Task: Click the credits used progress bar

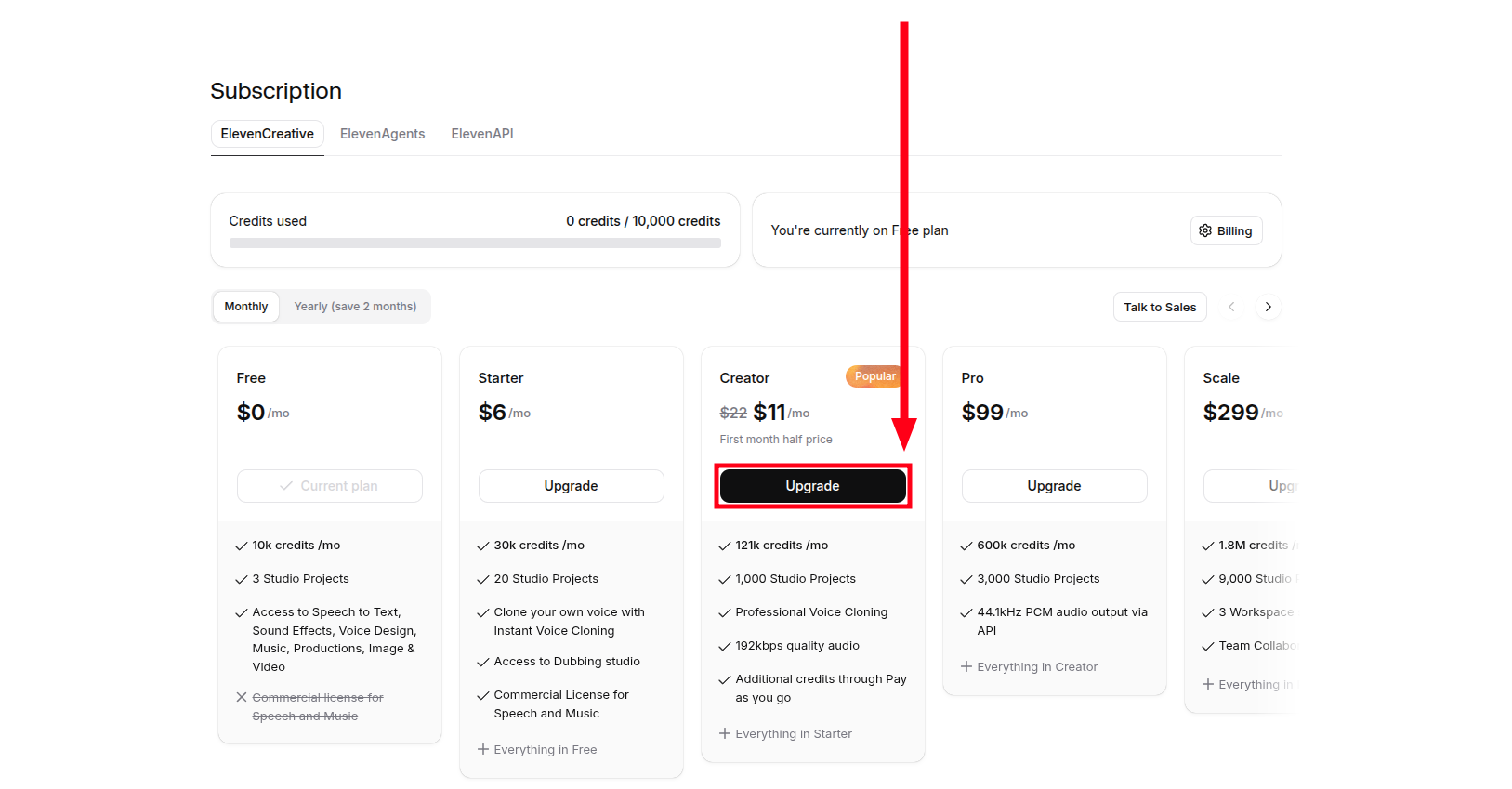Action: pyautogui.click(x=475, y=243)
